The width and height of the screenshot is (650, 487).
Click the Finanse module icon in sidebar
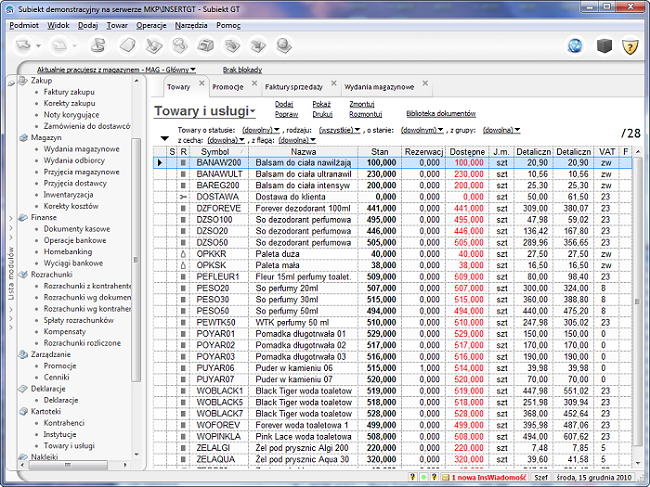point(25,216)
